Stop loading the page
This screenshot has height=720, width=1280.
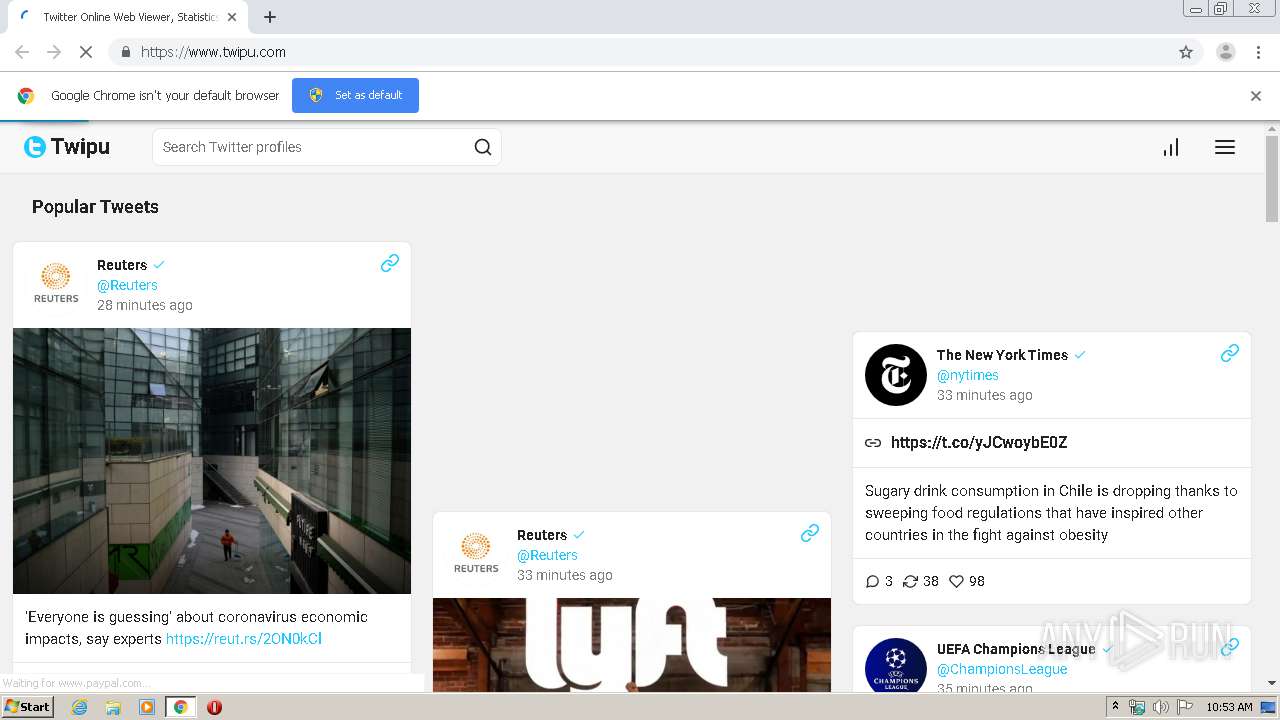click(x=86, y=52)
